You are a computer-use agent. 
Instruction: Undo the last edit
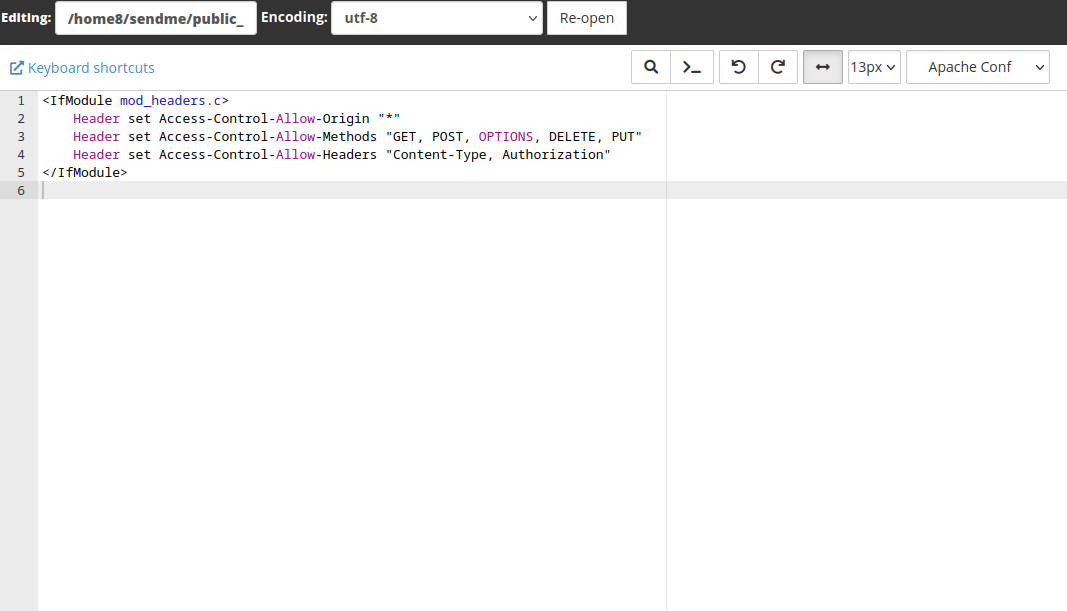(738, 67)
